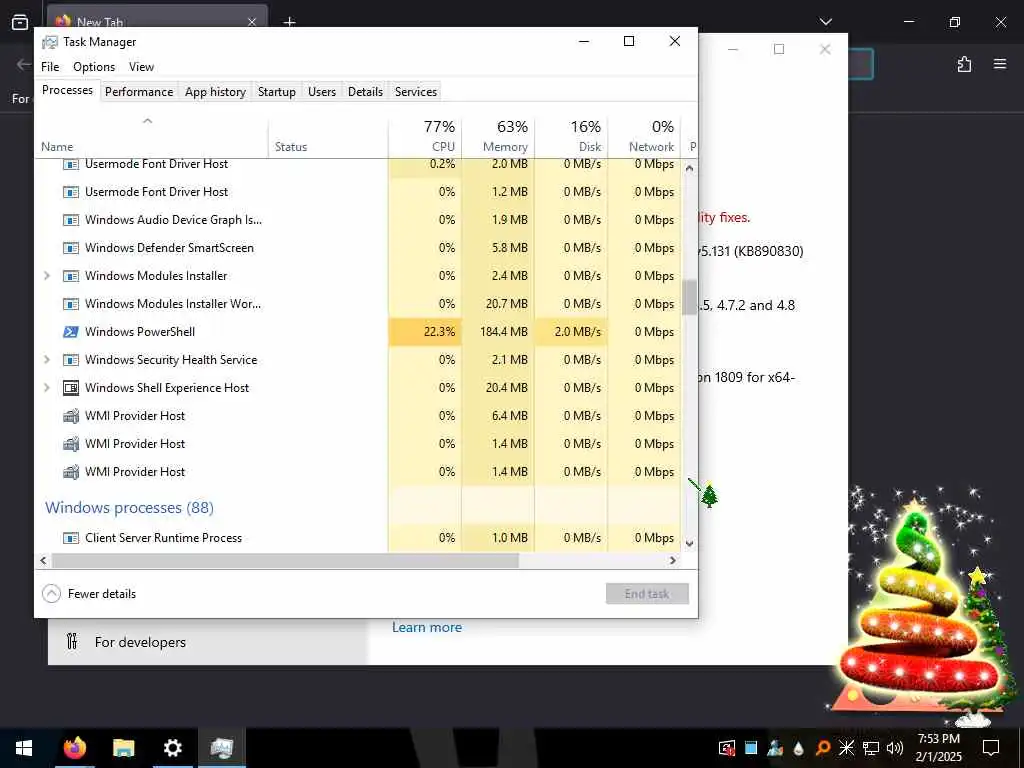This screenshot has height=768, width=1024.
Task: Open the Windows Start menu
Action: tap(24, 748)
